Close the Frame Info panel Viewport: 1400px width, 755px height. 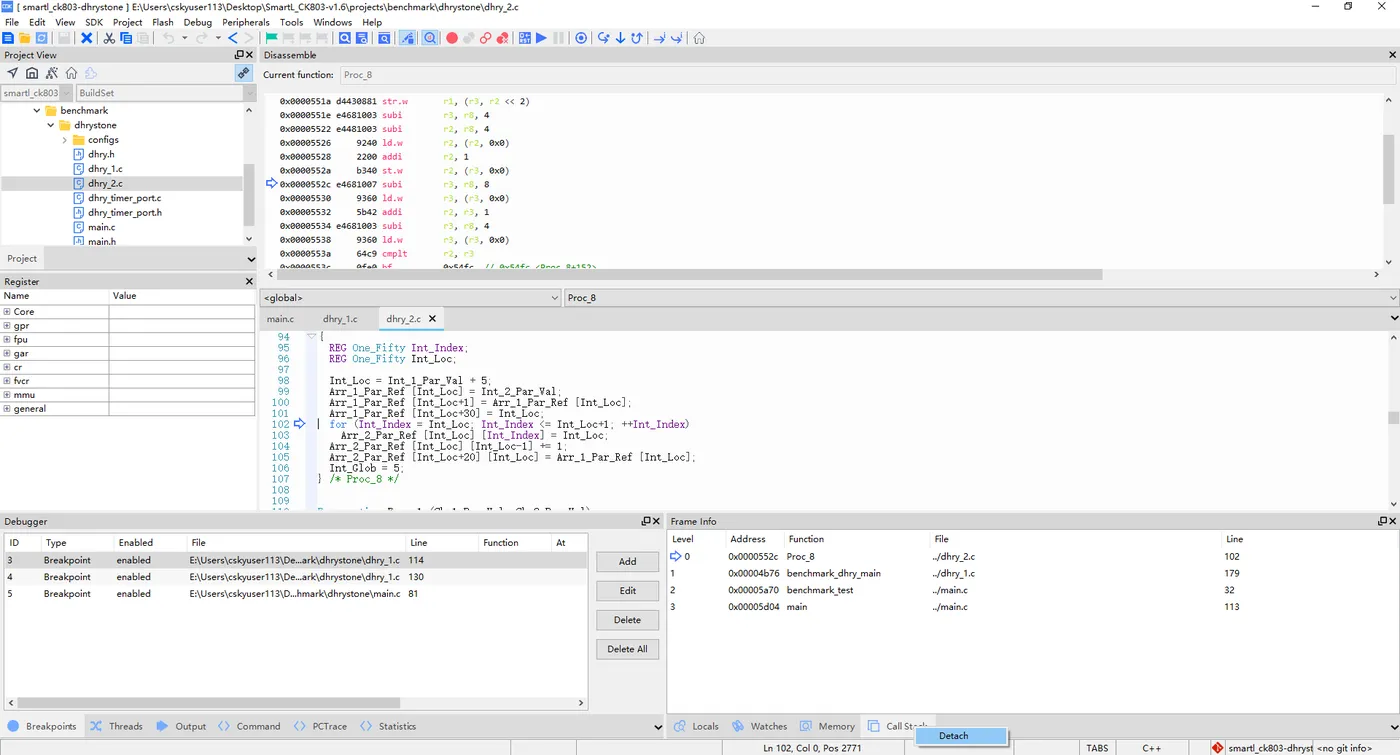tap(1394, 521)
